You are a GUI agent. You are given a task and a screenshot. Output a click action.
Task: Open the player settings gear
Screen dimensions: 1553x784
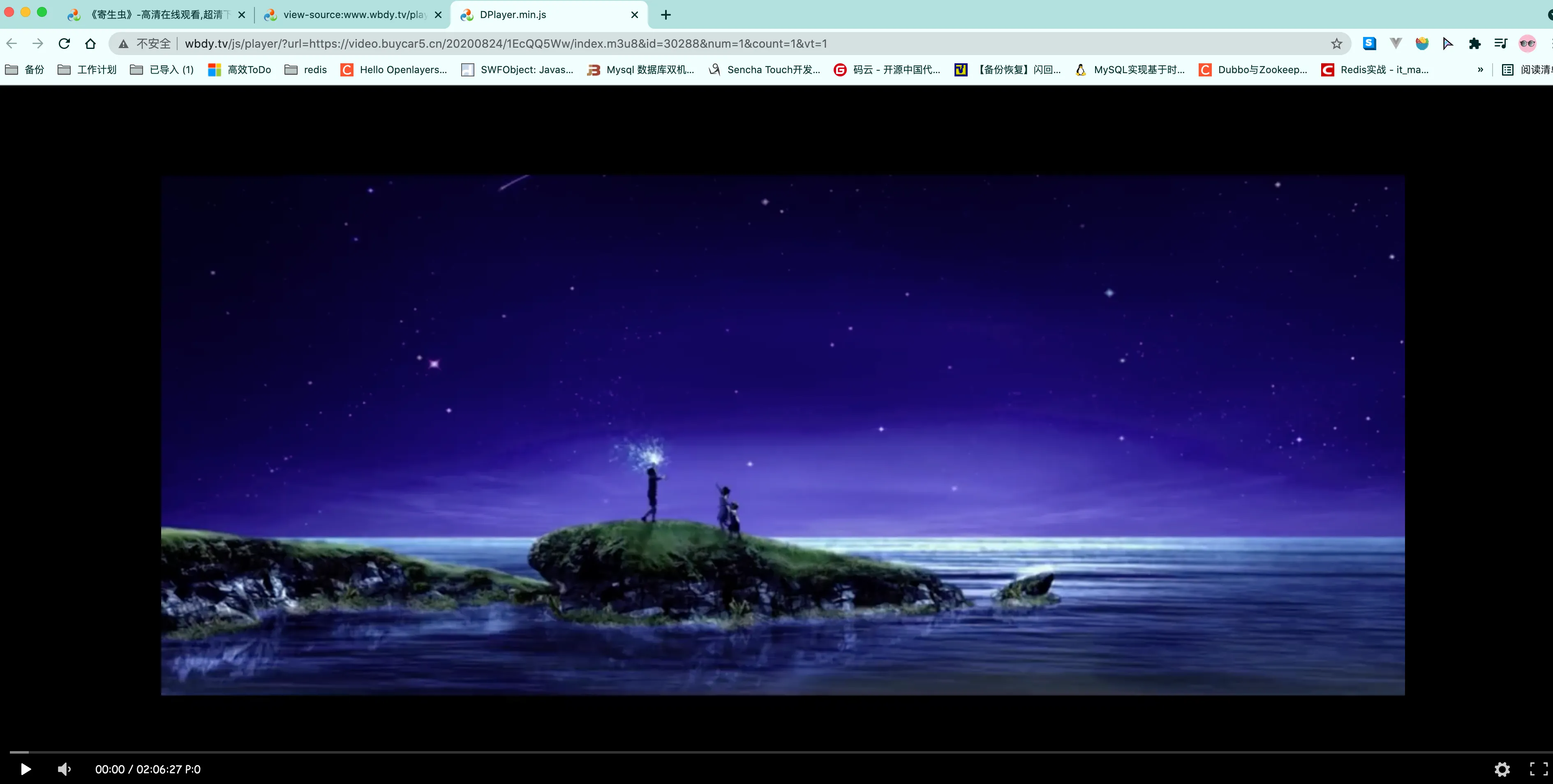pyautogui.click(x=1502, y=769)
